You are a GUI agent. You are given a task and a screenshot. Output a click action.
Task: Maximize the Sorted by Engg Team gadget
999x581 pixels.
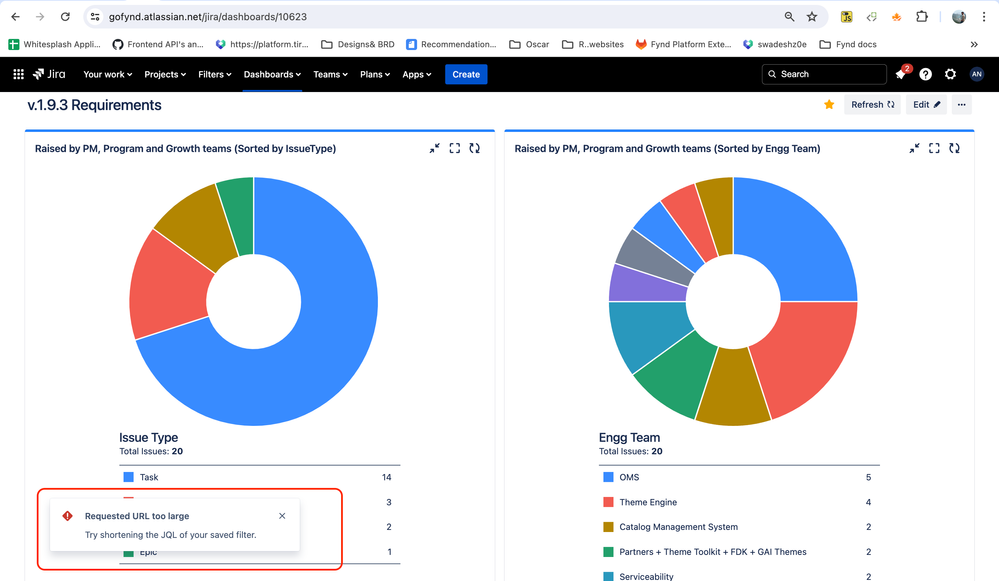coord(934,148)
